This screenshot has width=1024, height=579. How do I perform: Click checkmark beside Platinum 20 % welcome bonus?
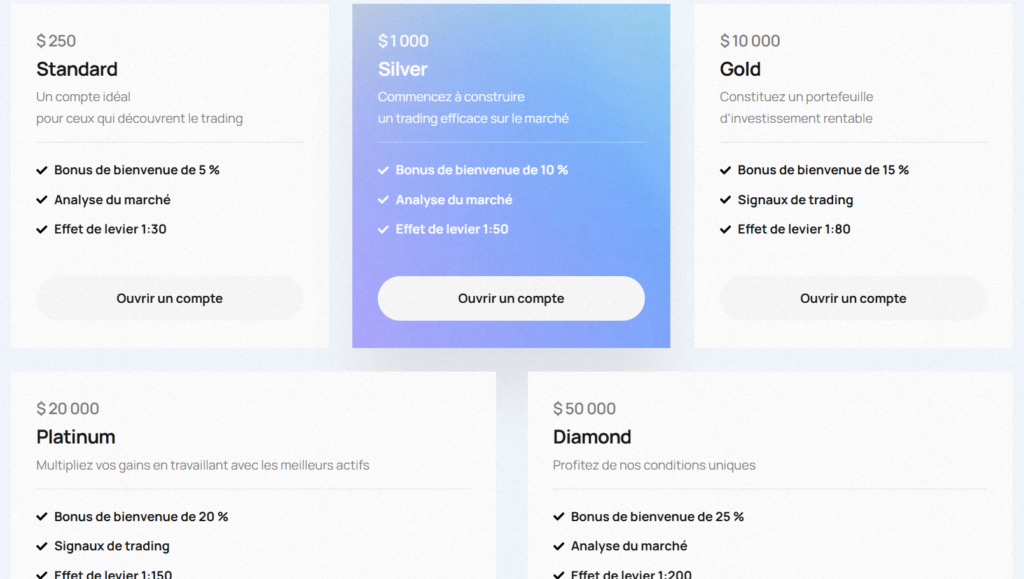42,517
